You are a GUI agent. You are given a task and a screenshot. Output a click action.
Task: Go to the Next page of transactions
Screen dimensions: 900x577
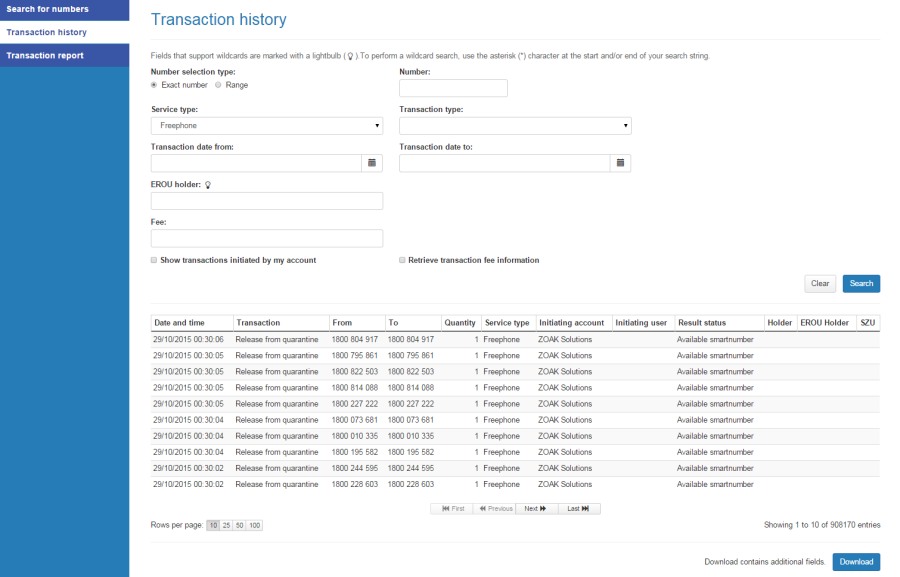pos(535,508)
